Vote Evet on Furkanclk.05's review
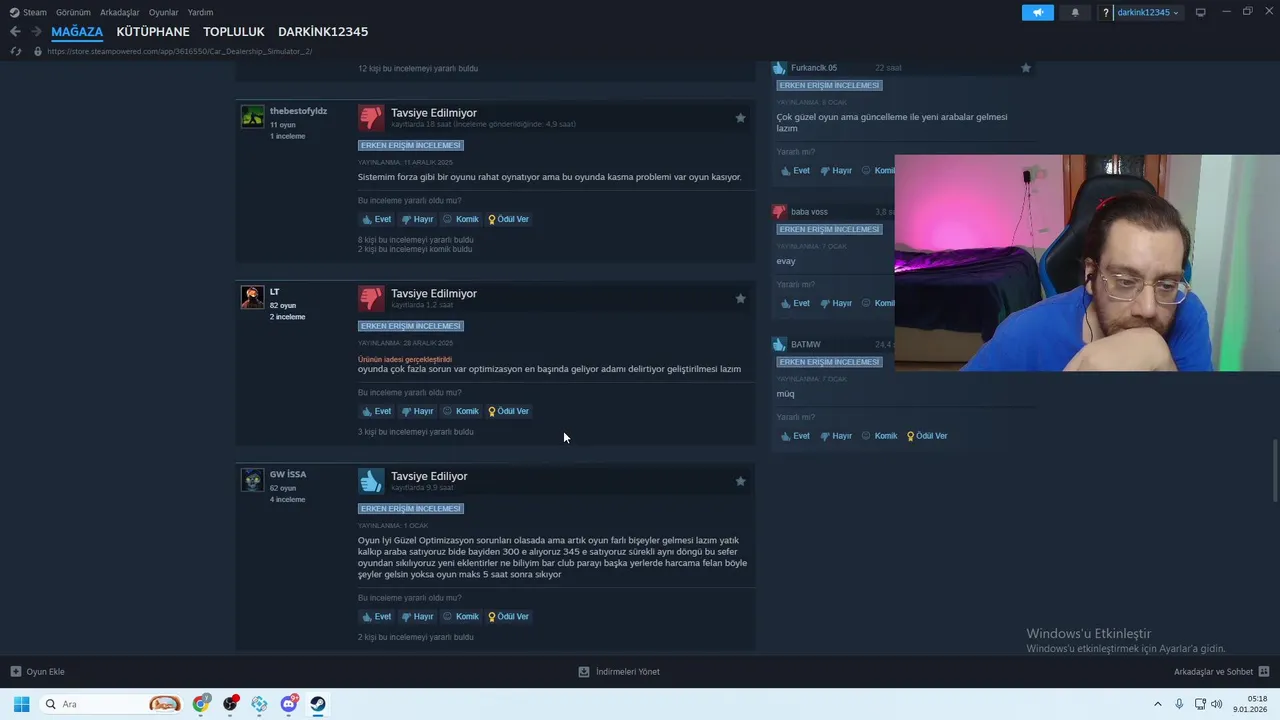This screenshot has height=720, width=1280. coord(796,171)
